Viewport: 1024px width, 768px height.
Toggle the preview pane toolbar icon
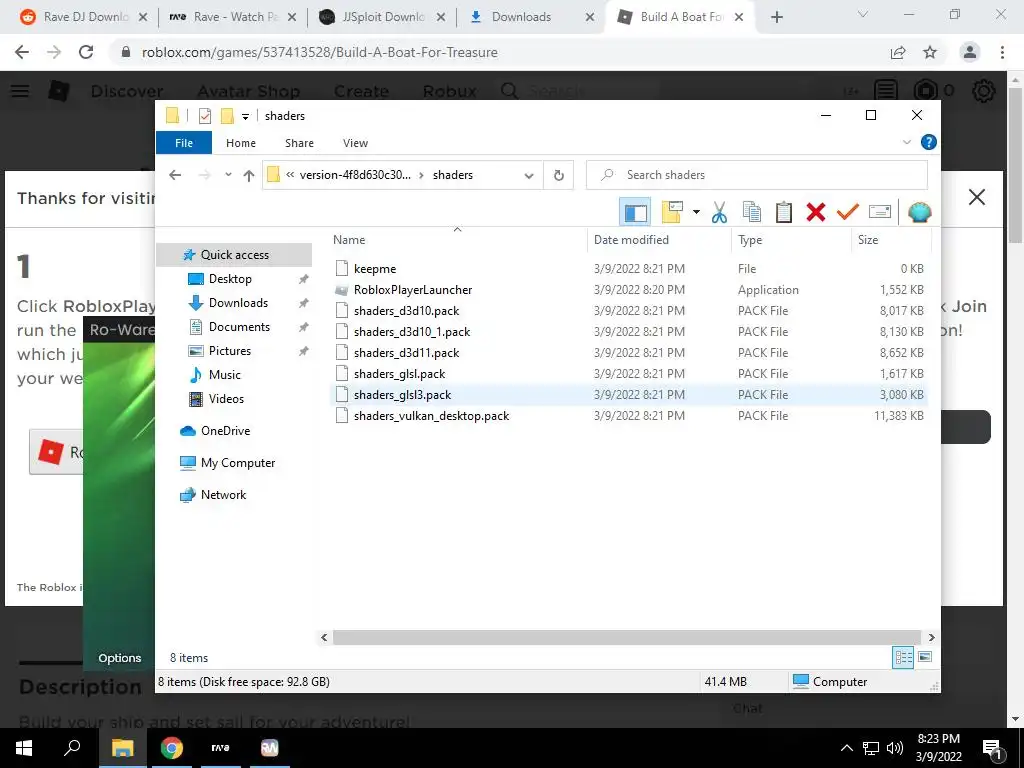click(635, 212)
